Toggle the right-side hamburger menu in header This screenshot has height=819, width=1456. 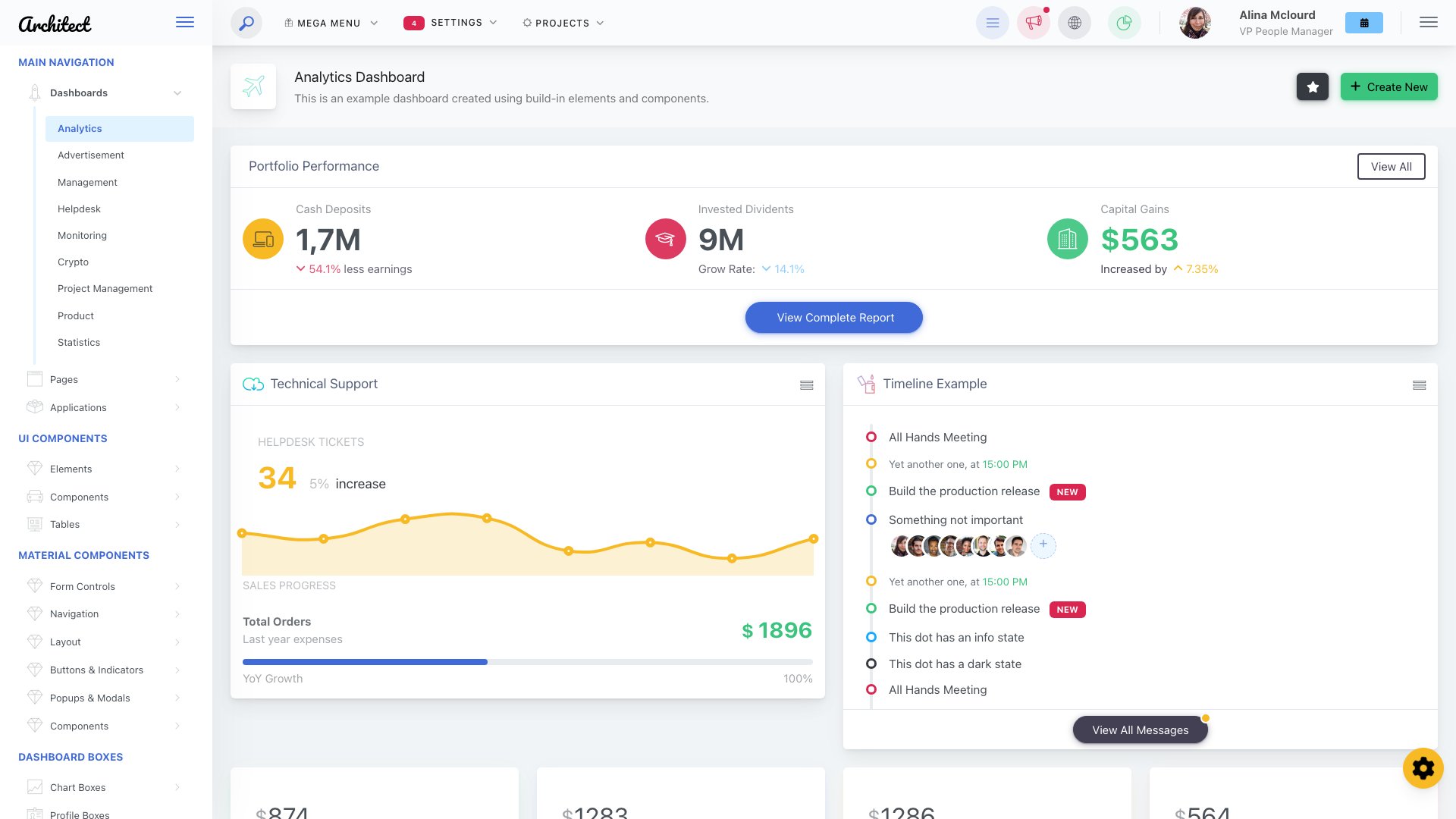[1429, 22]
